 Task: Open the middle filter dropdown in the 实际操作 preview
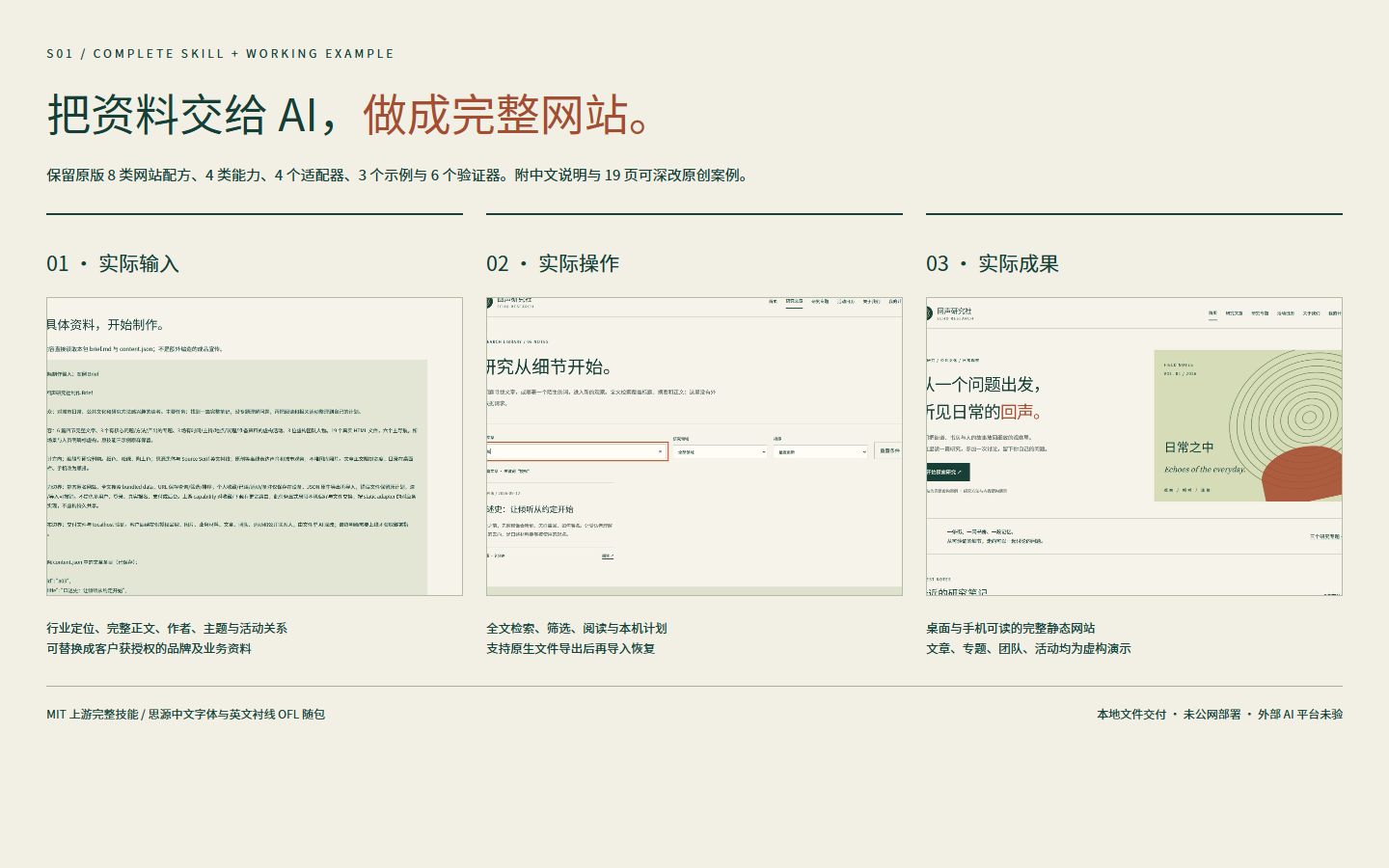tap(720, 451)
